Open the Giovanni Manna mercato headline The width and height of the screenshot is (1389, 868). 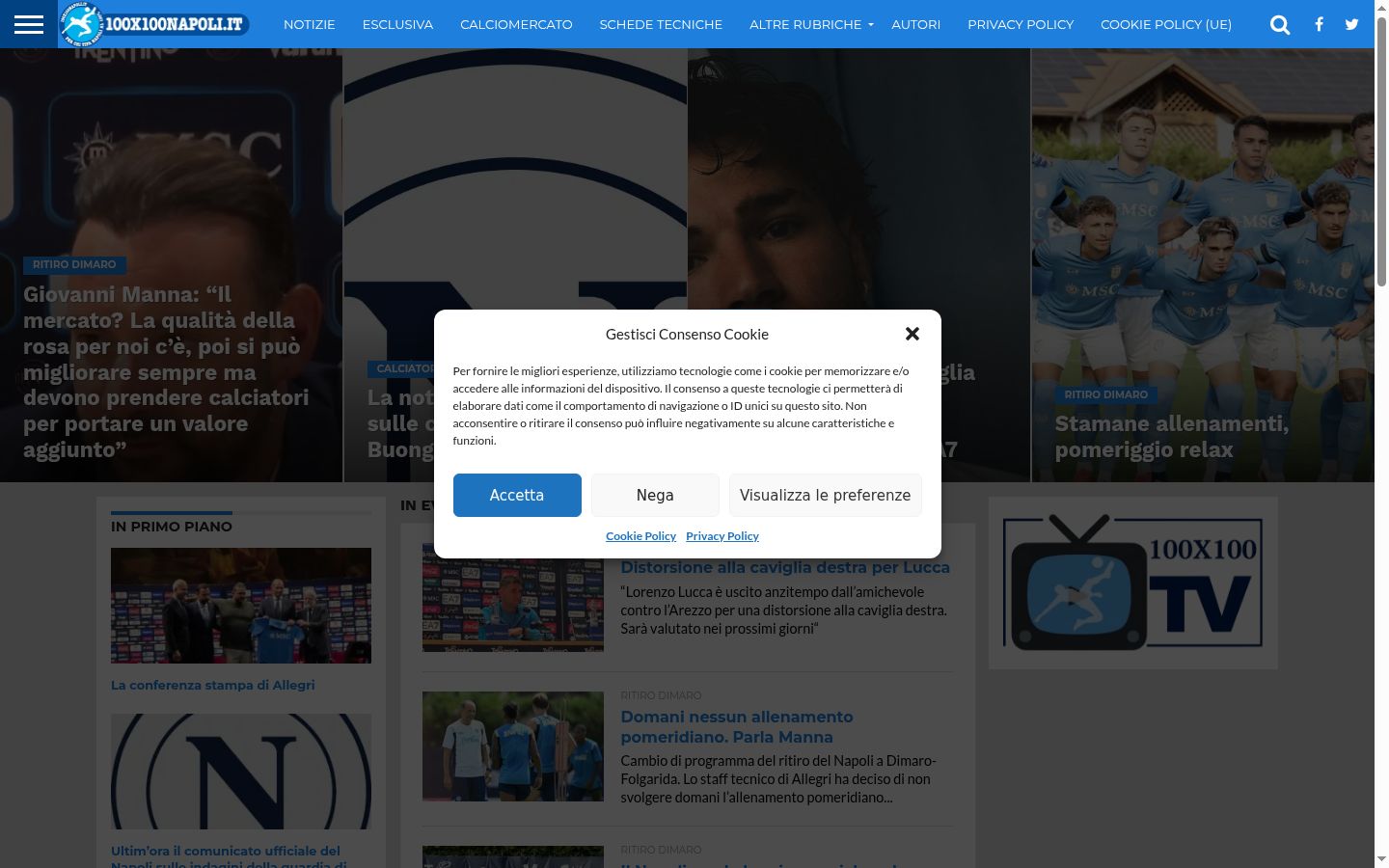coord(167,372)
